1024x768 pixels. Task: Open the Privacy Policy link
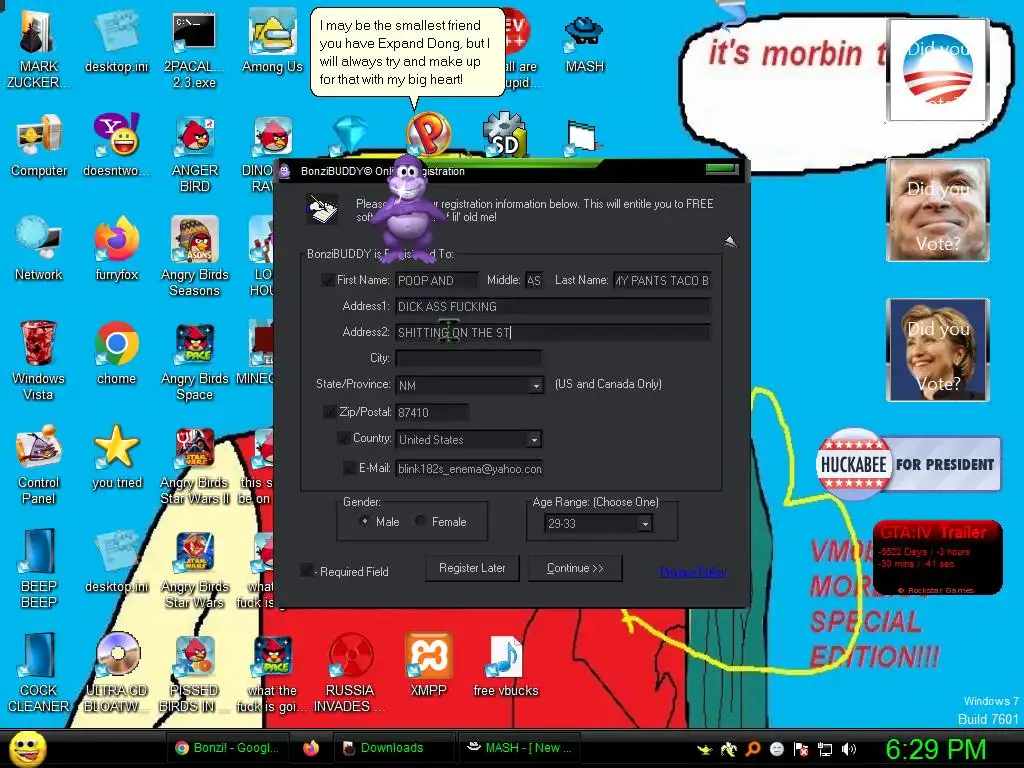(x=693, y=572)
